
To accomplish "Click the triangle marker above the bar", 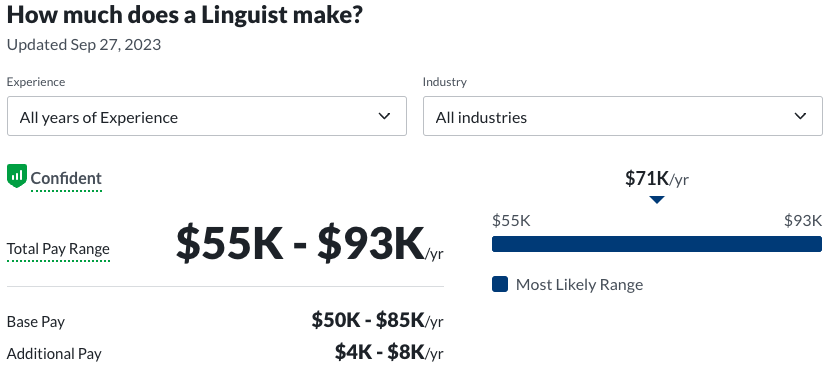I will 657,200.
